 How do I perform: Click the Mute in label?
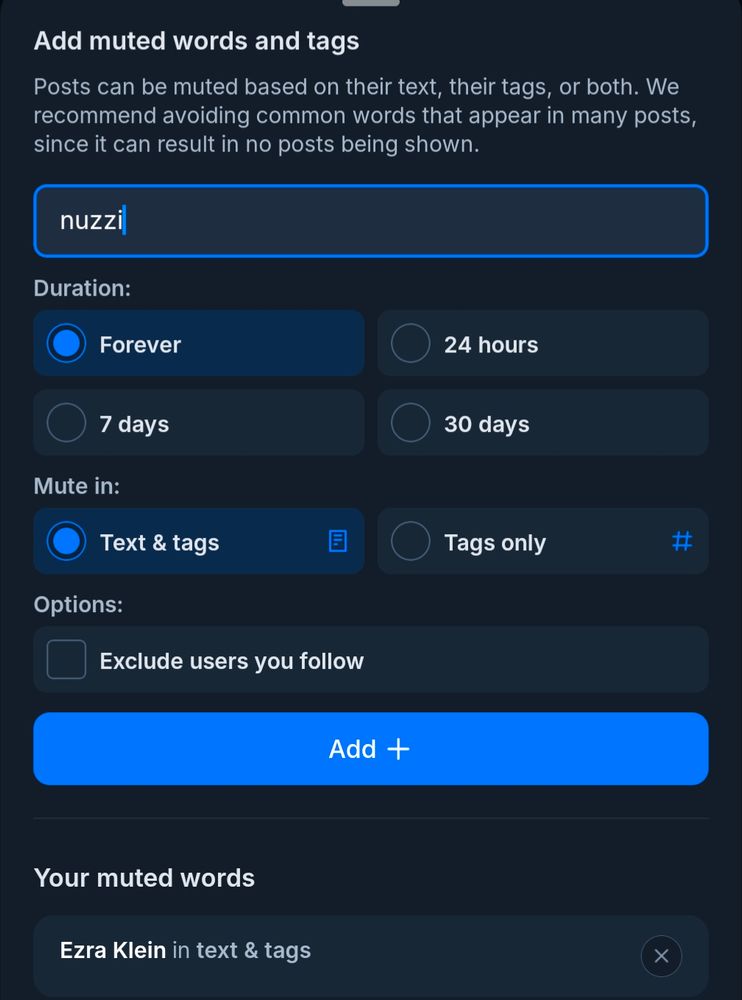tap(76, 486)
